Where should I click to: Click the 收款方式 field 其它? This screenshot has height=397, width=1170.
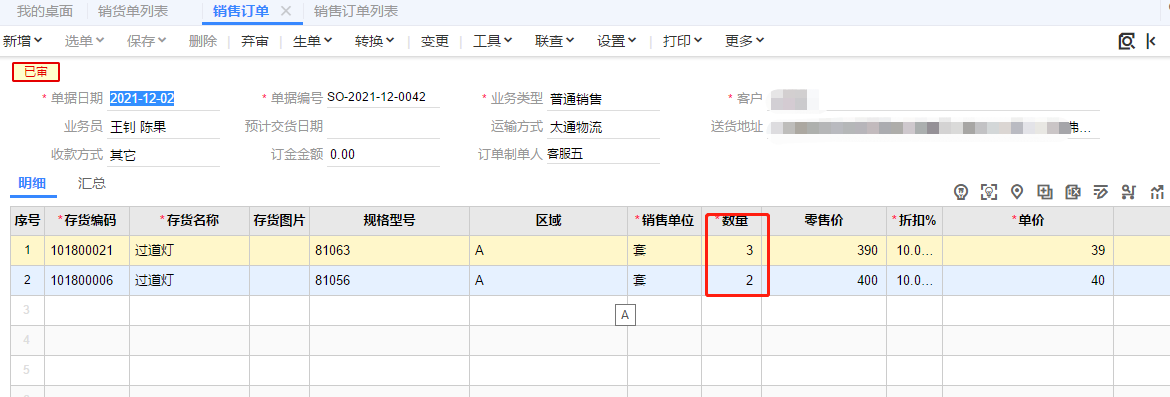point(163,155)
